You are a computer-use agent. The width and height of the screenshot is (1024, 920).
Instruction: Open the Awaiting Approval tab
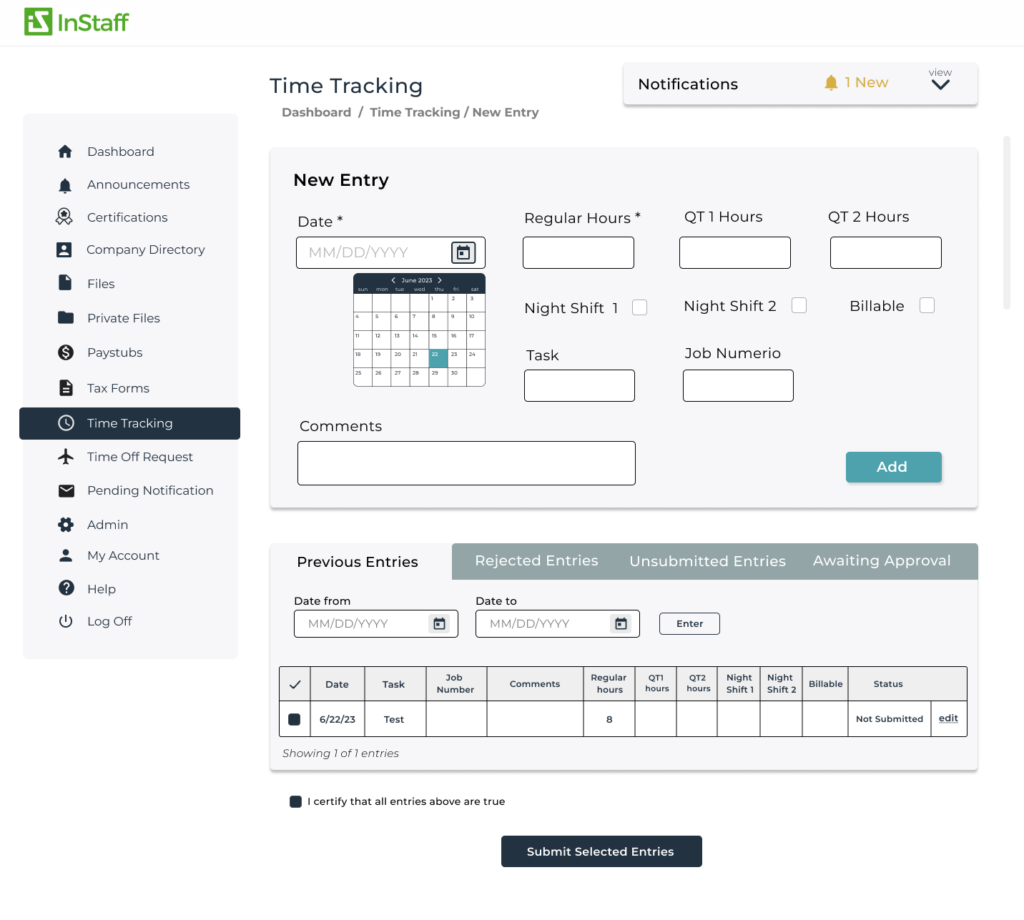881,561
